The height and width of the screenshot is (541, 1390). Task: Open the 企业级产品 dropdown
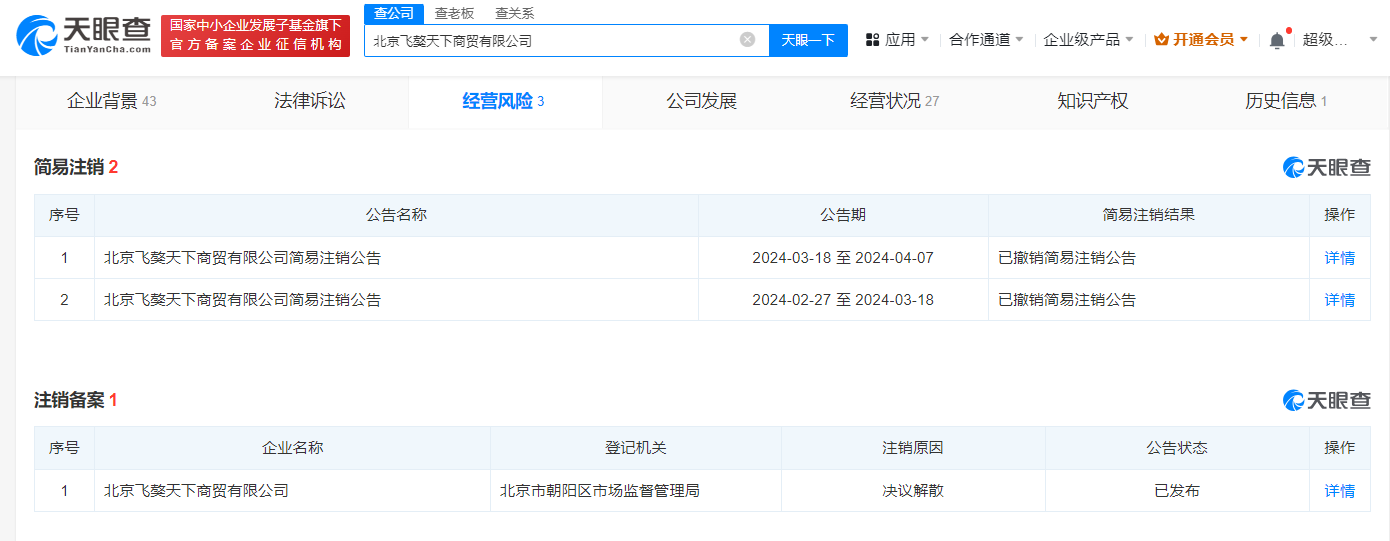(x=1088, y=40)
